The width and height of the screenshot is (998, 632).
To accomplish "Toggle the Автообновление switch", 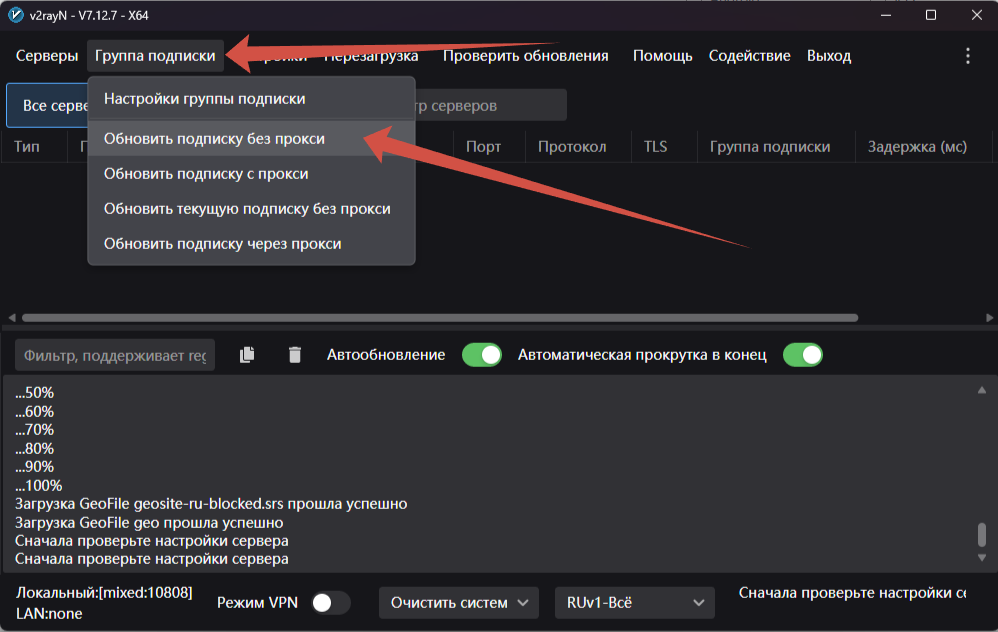I will (x=482, y=355).
